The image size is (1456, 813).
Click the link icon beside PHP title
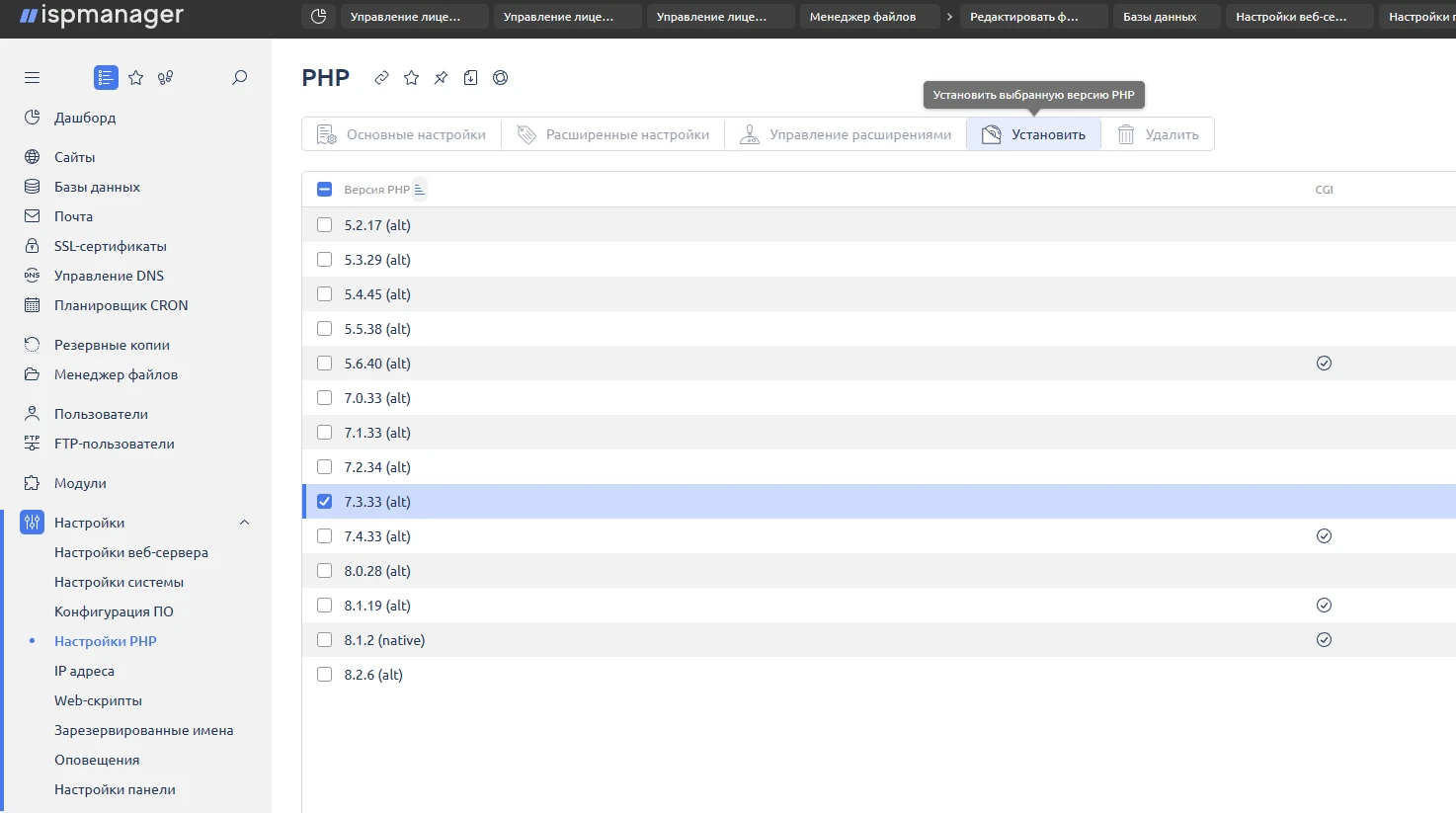(381, 78)
